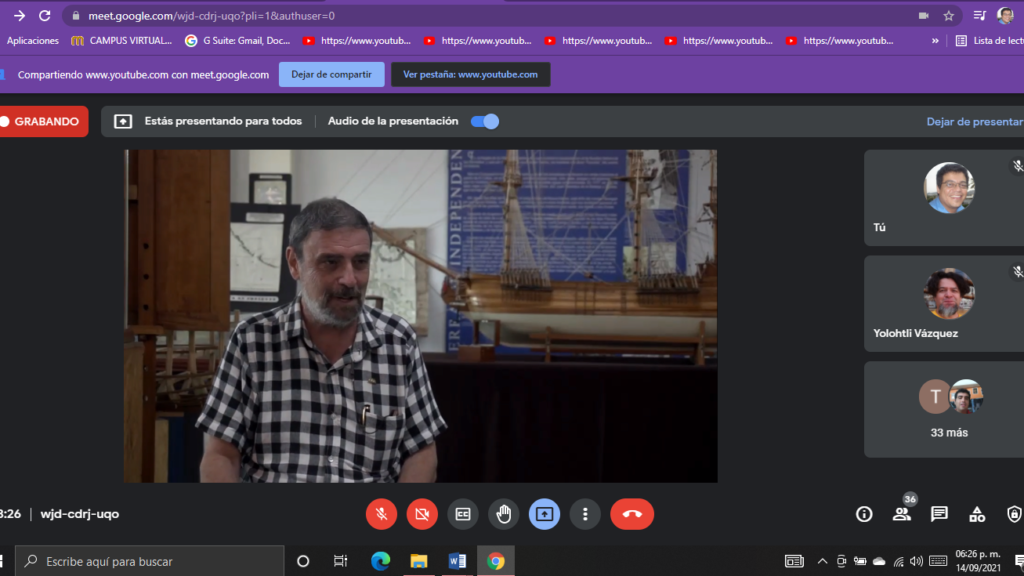The image size is (1024, 576).
Task: Unmute the microphone in the call controls
Action: tap(381, 514)
